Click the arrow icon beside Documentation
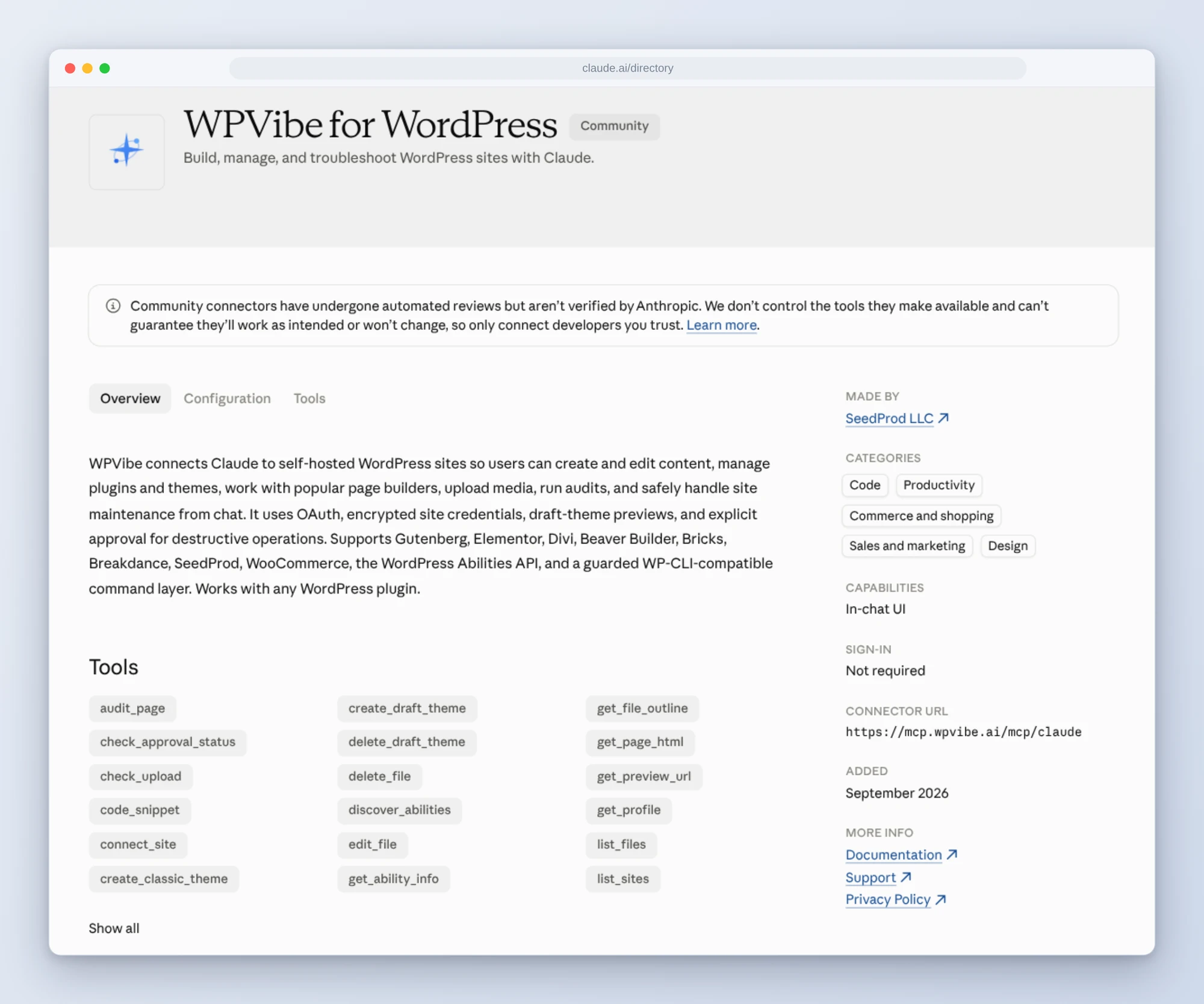 click(952, 854)
